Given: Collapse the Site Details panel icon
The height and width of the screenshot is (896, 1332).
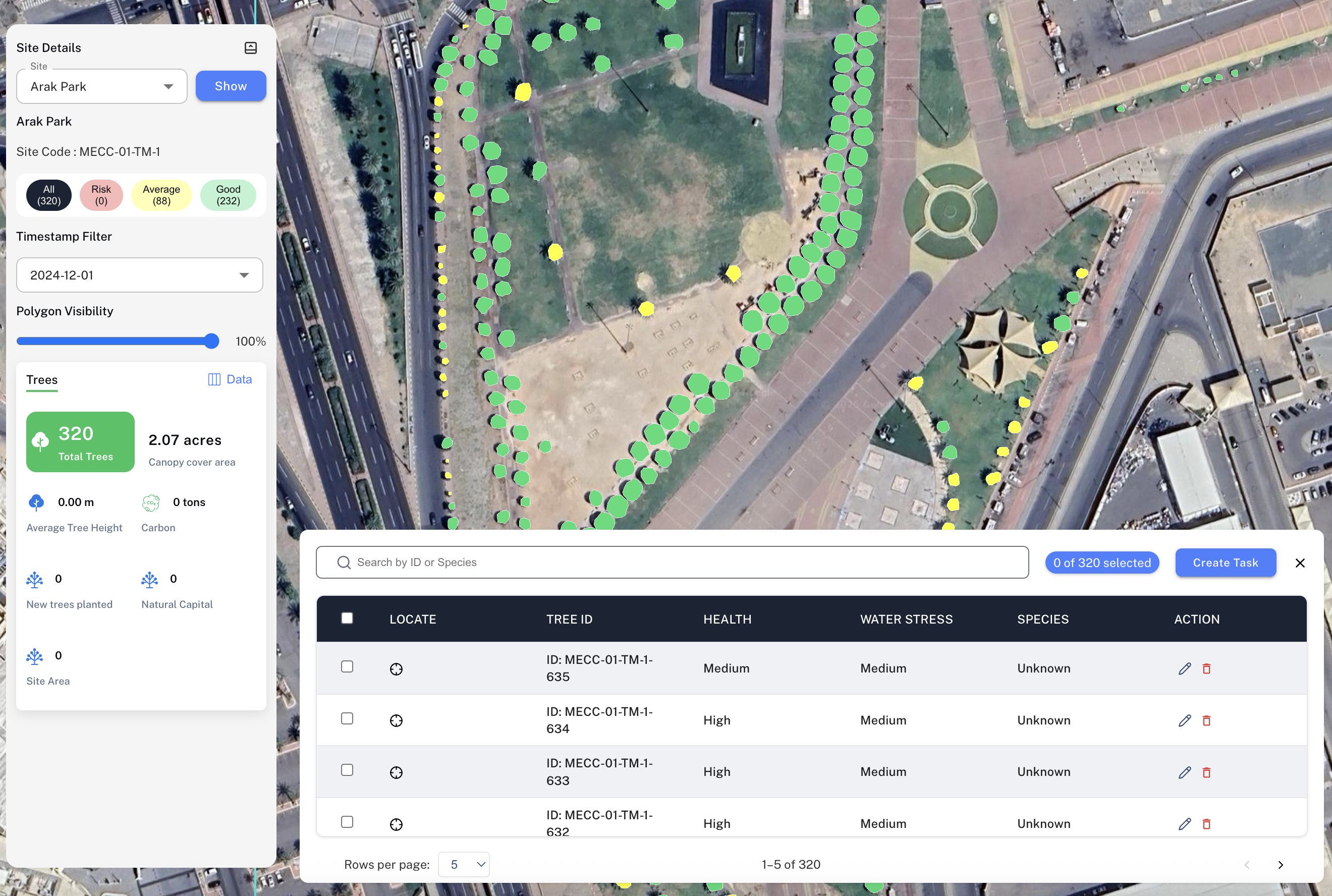Looking at the screenshot, I should 250,48.
